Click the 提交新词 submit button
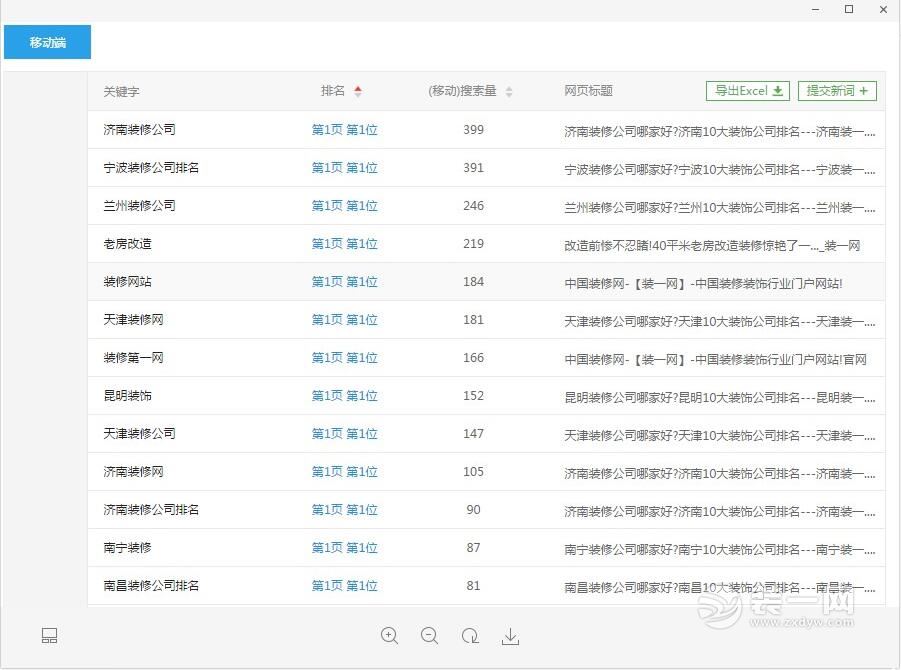Screen dimensions: 901x670 coord(837,90)
